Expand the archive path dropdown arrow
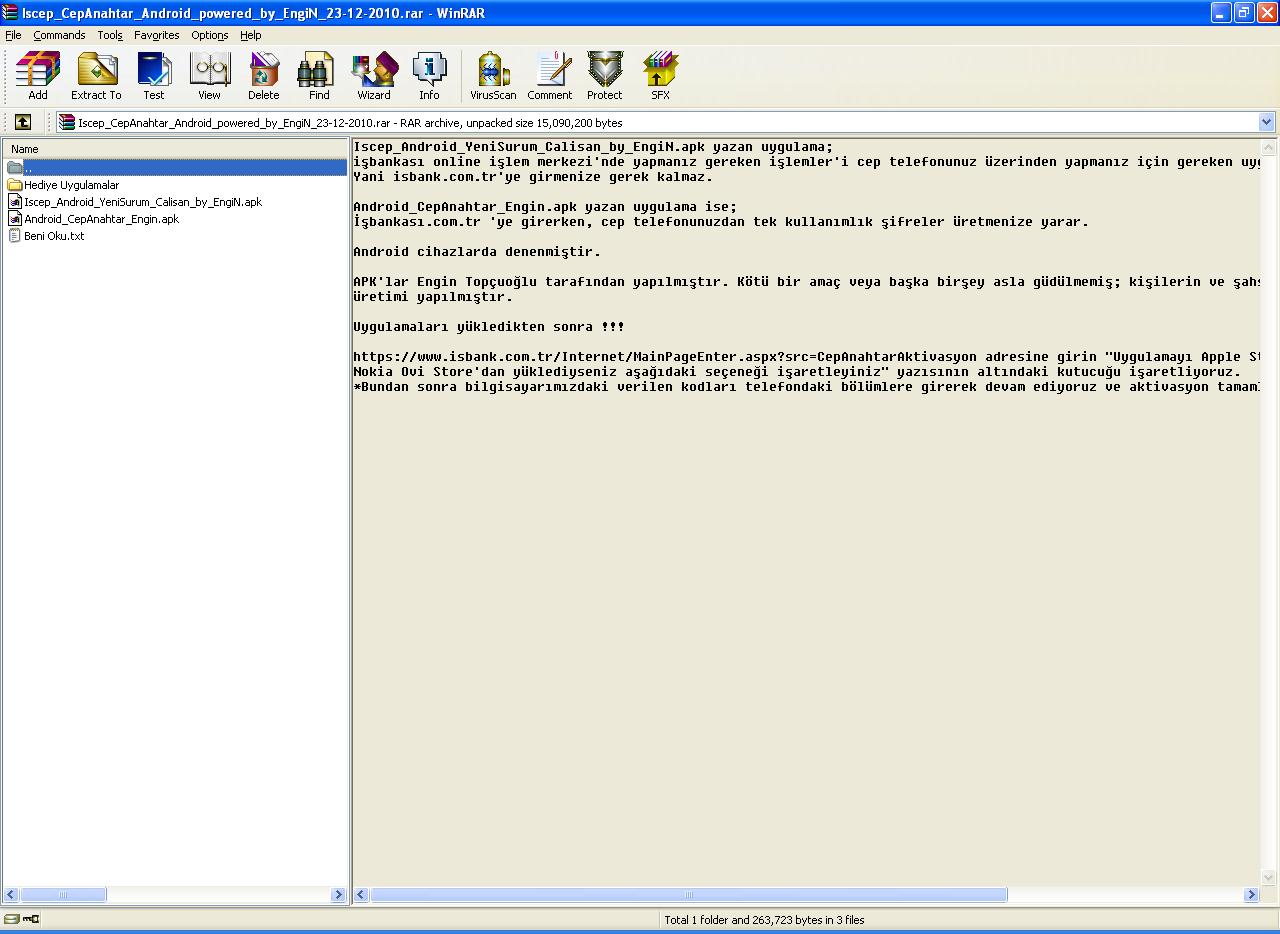Image resolution: width=1280 pixels, height=934 pixels. point(1267,122)
